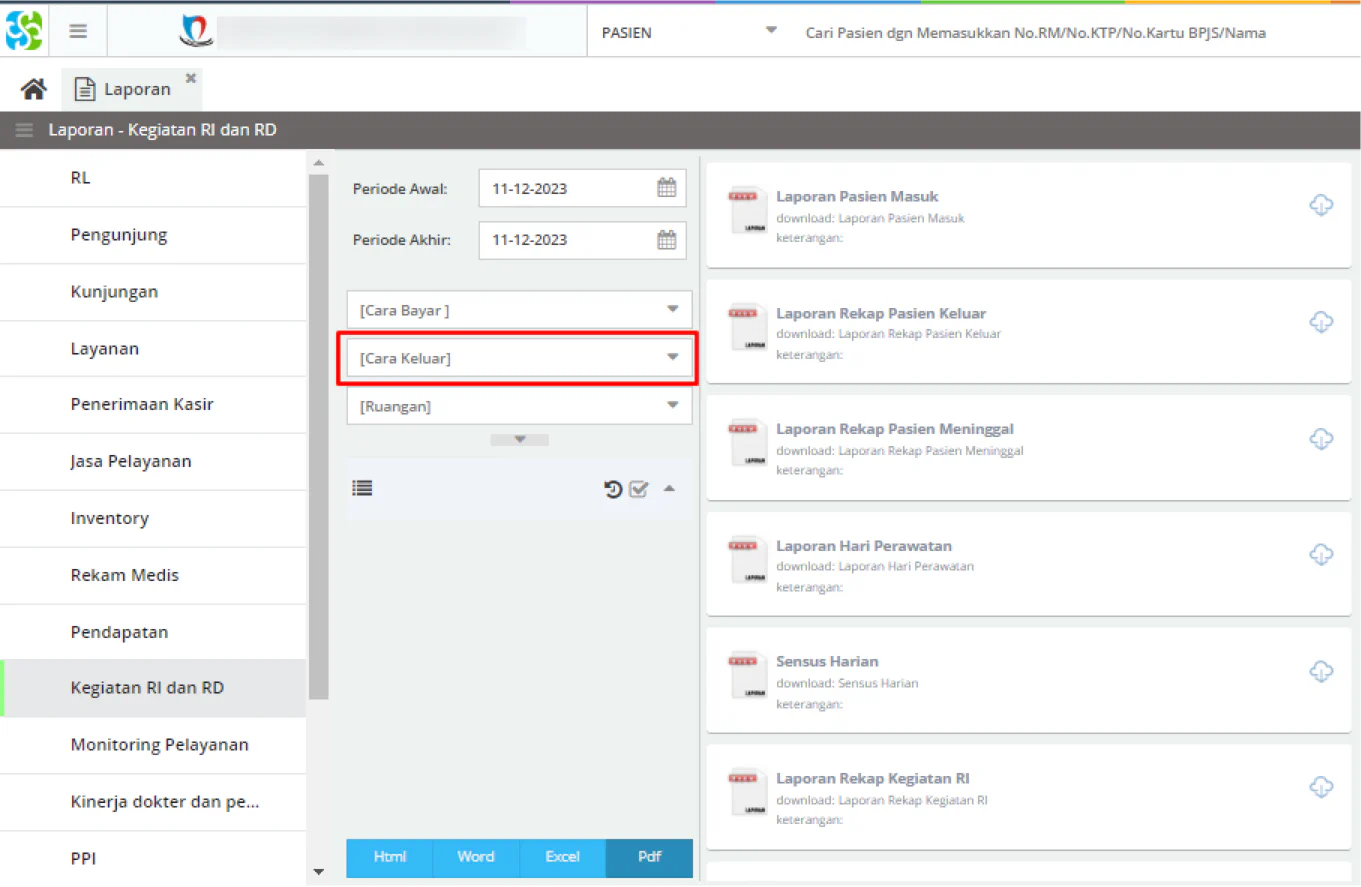Open the Periode Akhir calendar picker
Viewport: 1361px width, 887px height.
(x=666, y=240)
